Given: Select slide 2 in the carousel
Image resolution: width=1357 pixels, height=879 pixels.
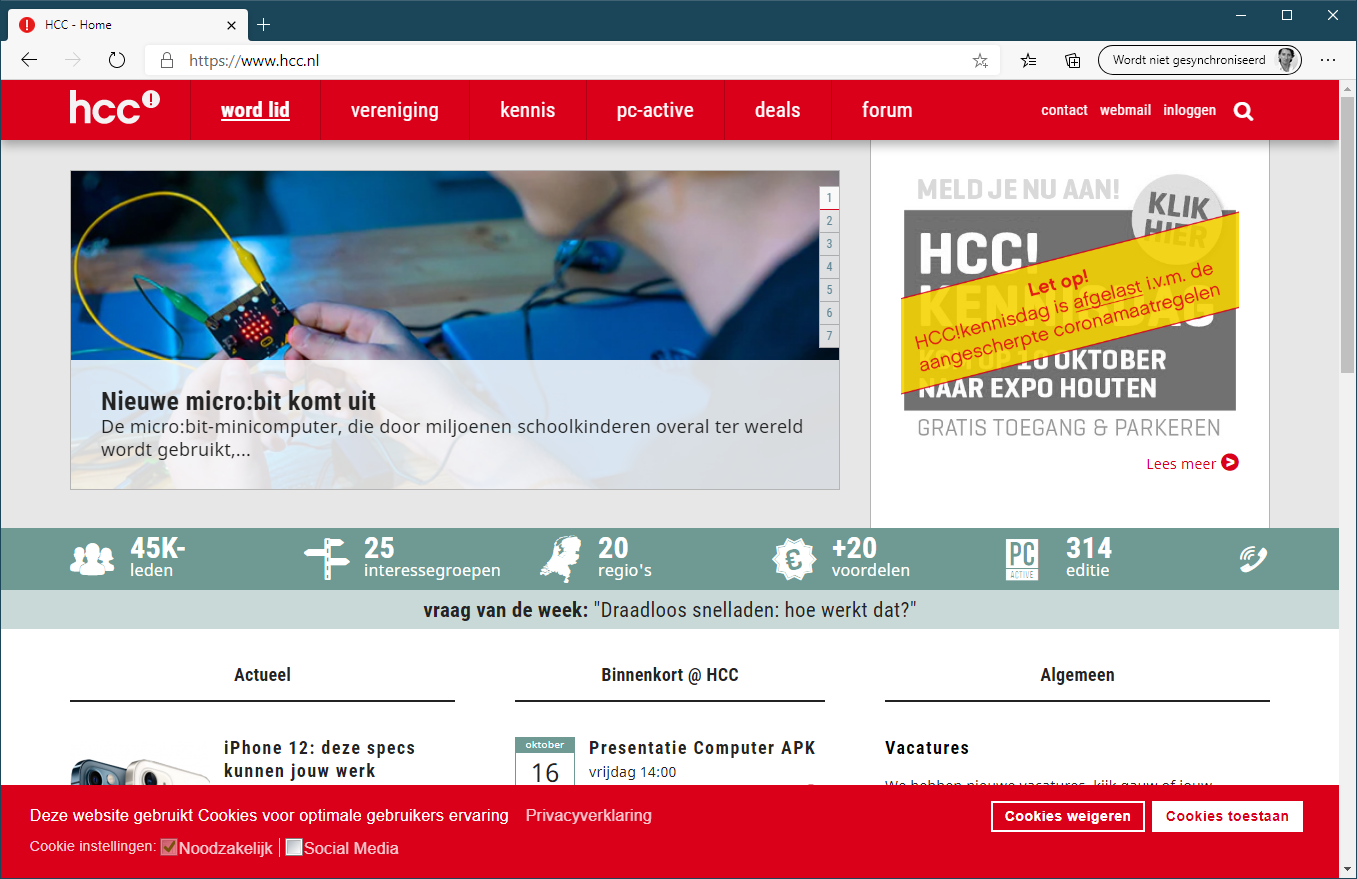Looking at the screenshot, I should (x=829, y=221).
